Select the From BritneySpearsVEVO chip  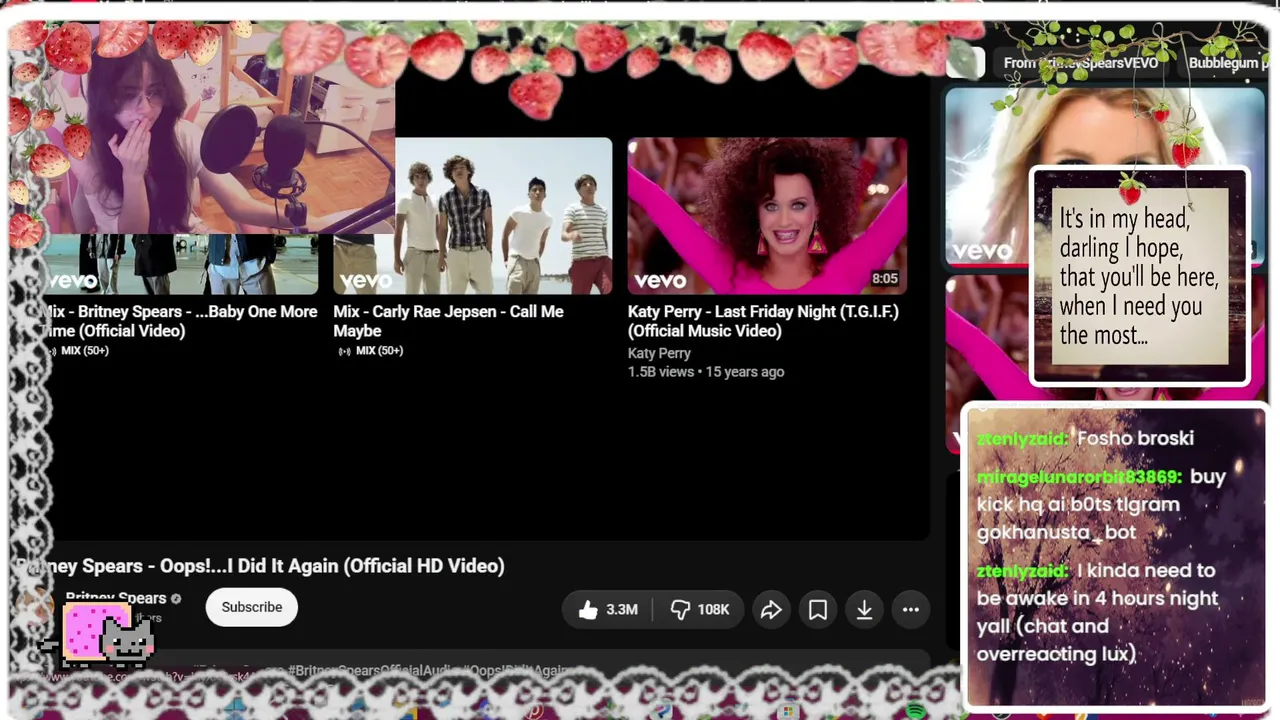pos(1080,63)
